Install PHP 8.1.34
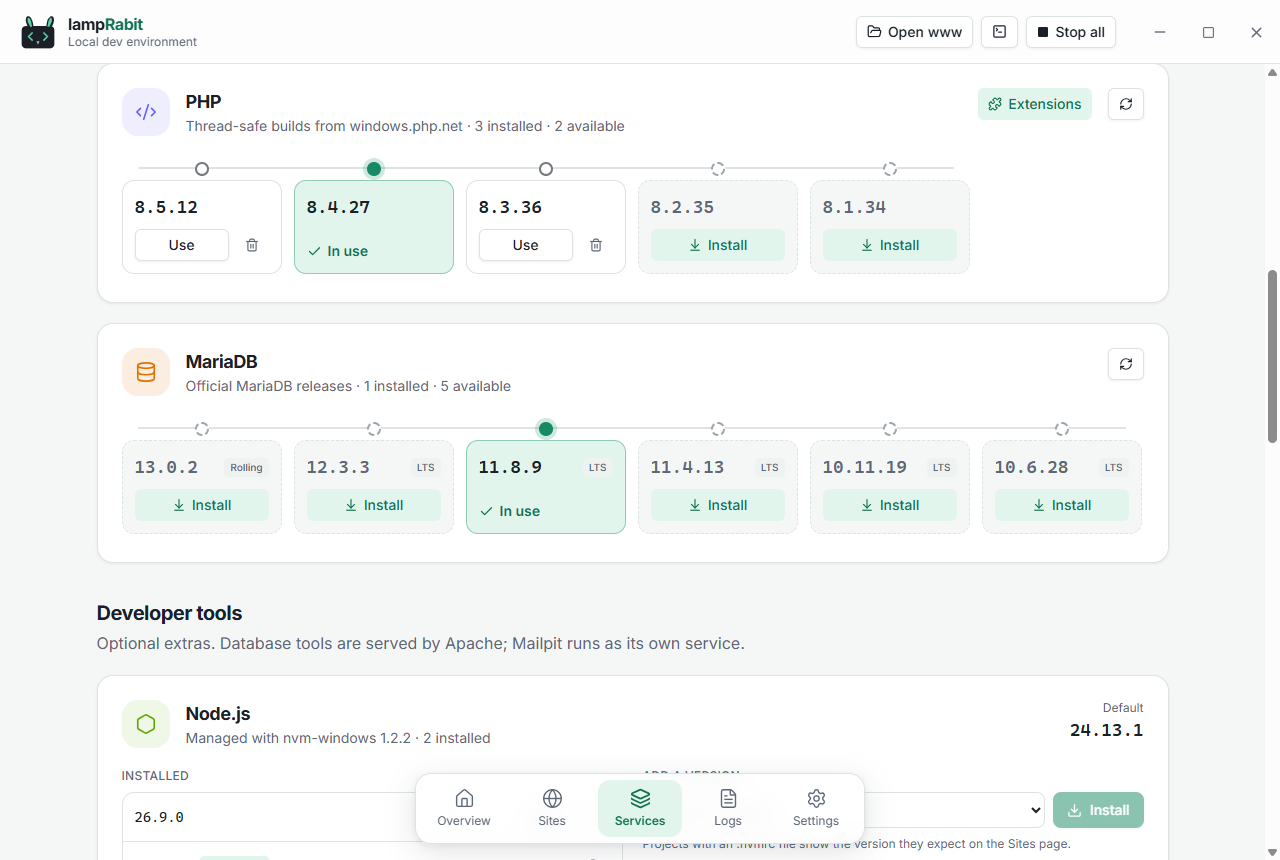The height and width of the screenshot is (860, 1280). pyautogui.click(x=890, y=245)
